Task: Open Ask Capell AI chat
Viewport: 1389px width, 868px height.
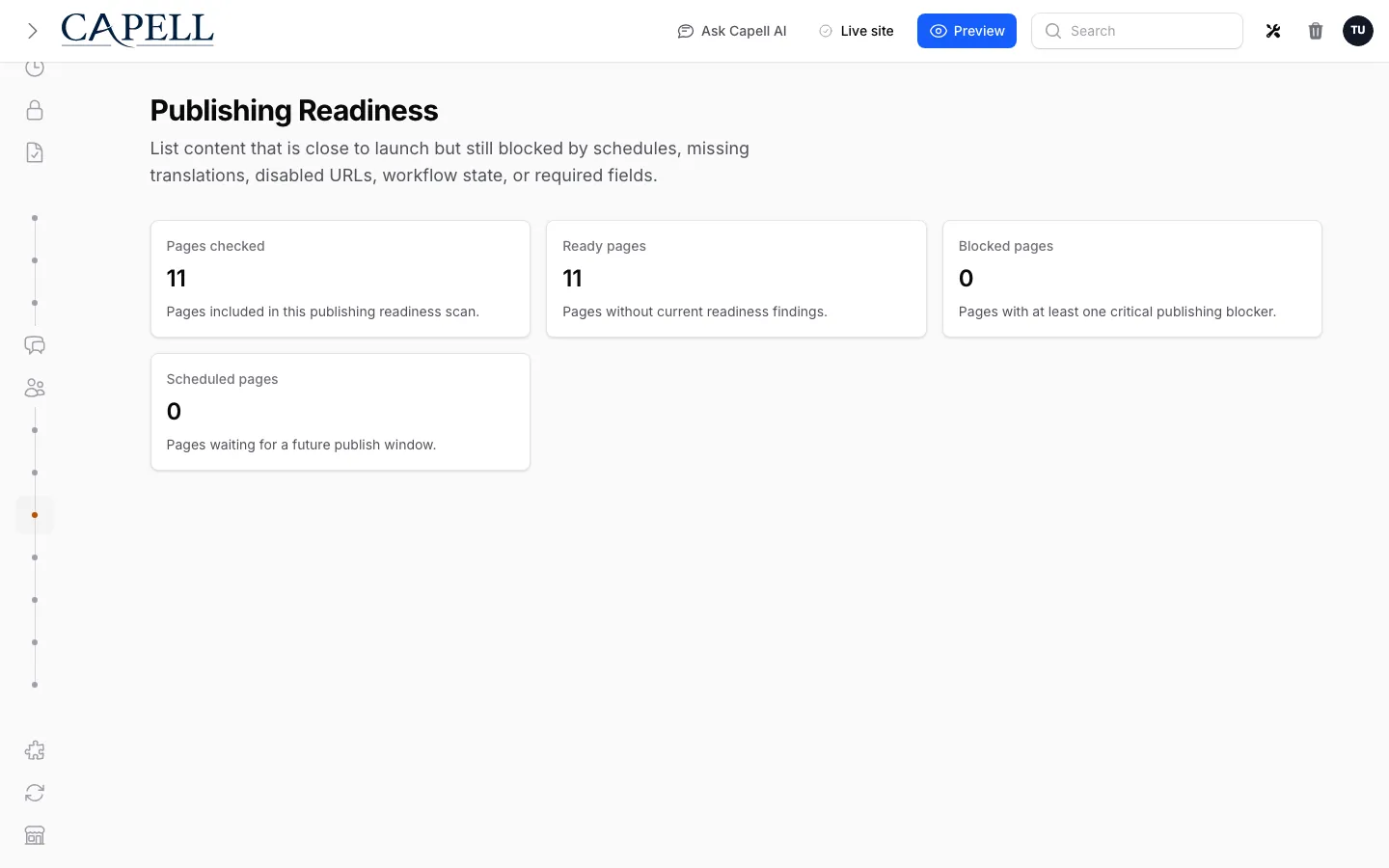Action: 732,31
